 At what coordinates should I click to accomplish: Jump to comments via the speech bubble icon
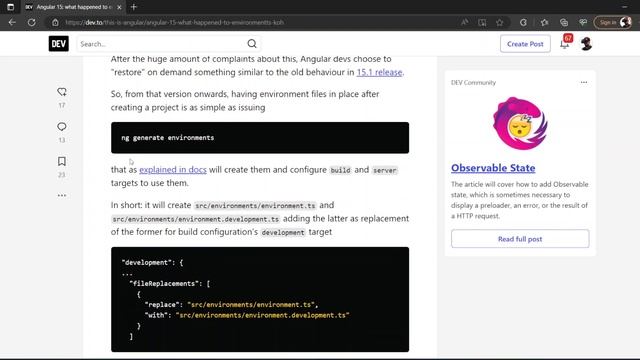62,127
